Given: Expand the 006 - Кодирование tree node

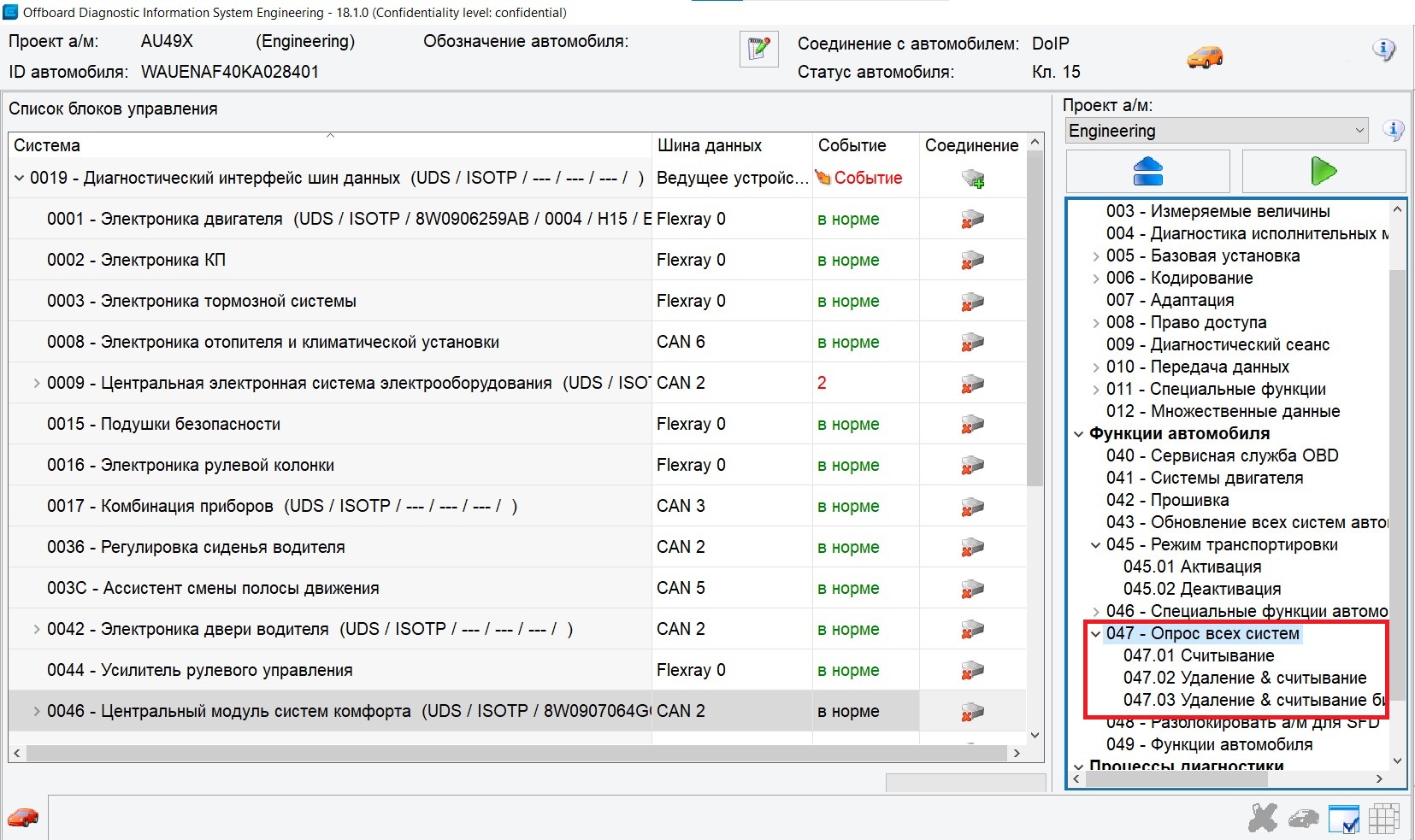Looking at the screenshot, I should tap(1096, 279).
